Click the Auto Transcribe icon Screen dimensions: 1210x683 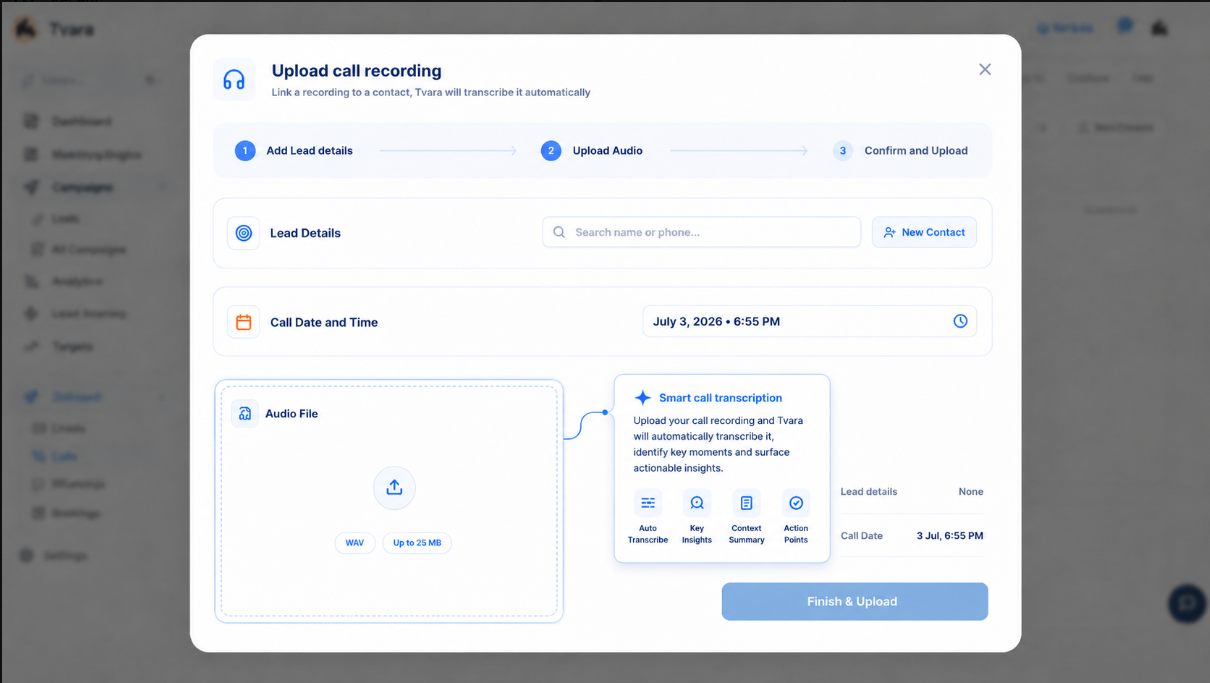click(x=648, y=503)
